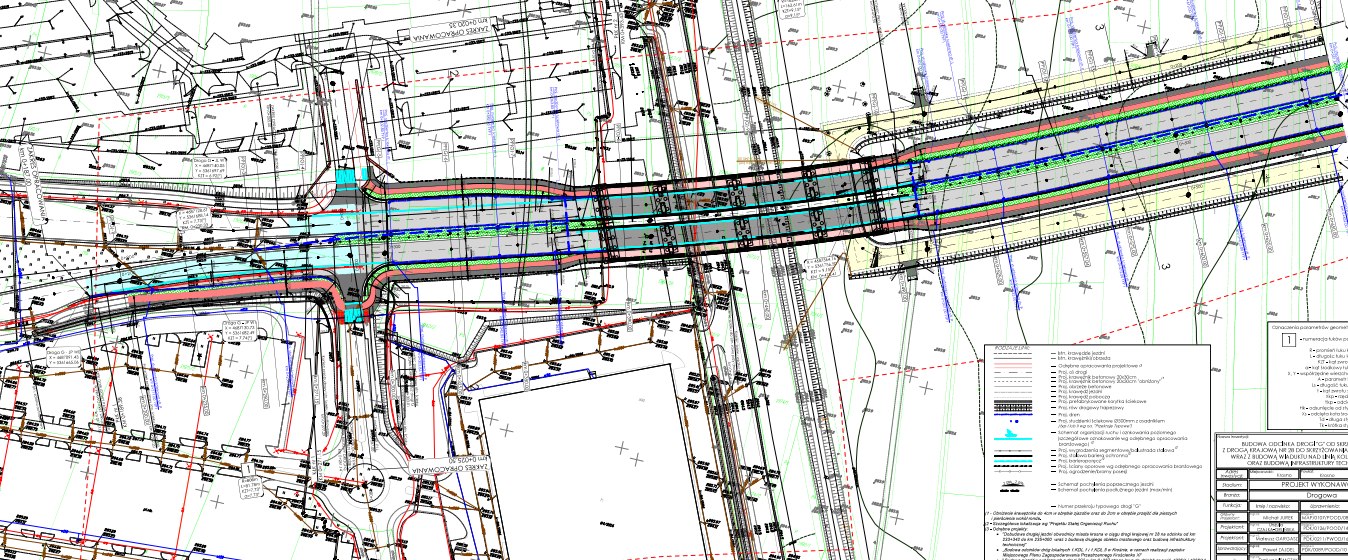The height and width of the screenshot is (560, 1348).
Task: Select the 'Droga G - JP W0' coordinate box
Action: coord(64,357)
